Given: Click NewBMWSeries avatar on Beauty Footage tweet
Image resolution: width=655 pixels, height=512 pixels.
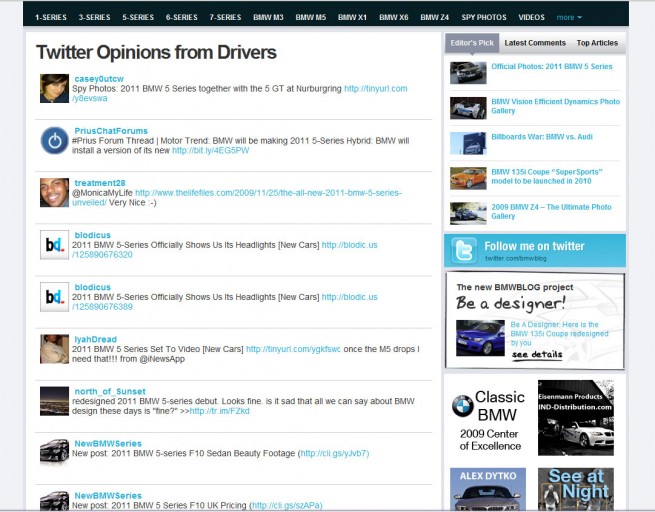Looking at the screenshot, I should click(54, 452).
